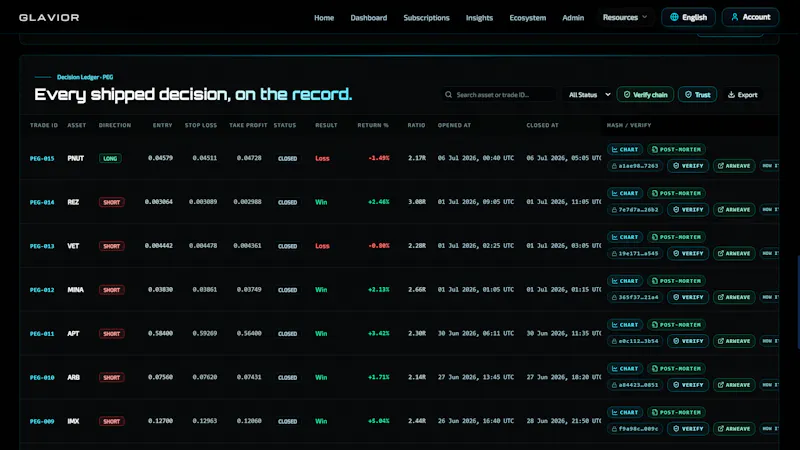Open the chart for APT trade PEG-011

click(624, 325)
